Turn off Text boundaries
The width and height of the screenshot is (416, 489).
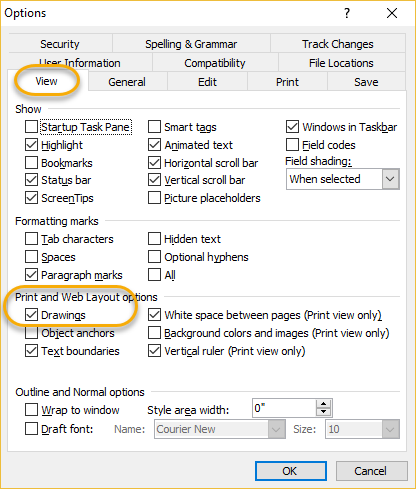[31, 351]
